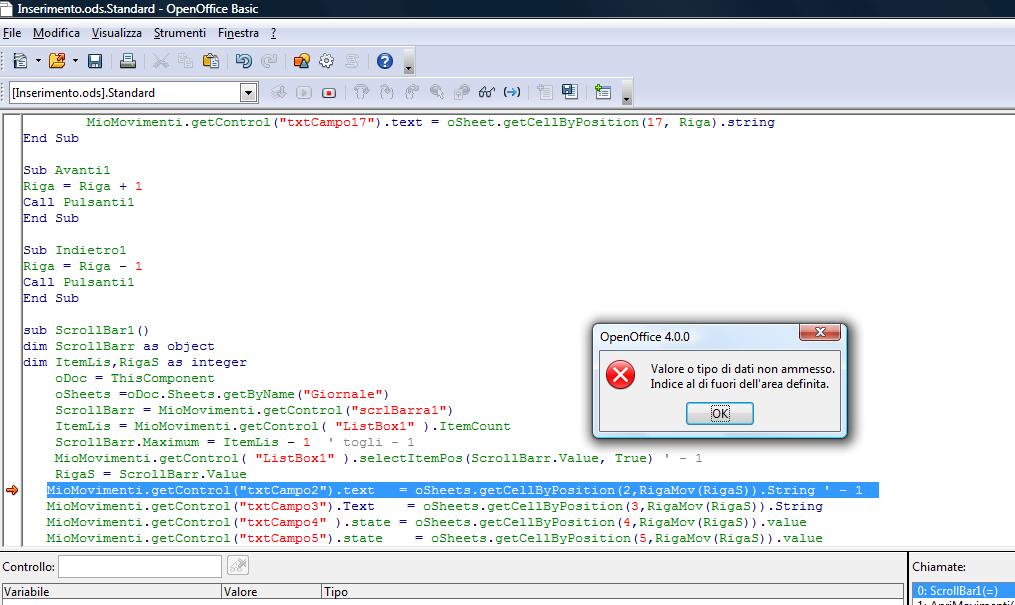Open the Help question mark icon
1015x605 pixels.
point(385,62)
